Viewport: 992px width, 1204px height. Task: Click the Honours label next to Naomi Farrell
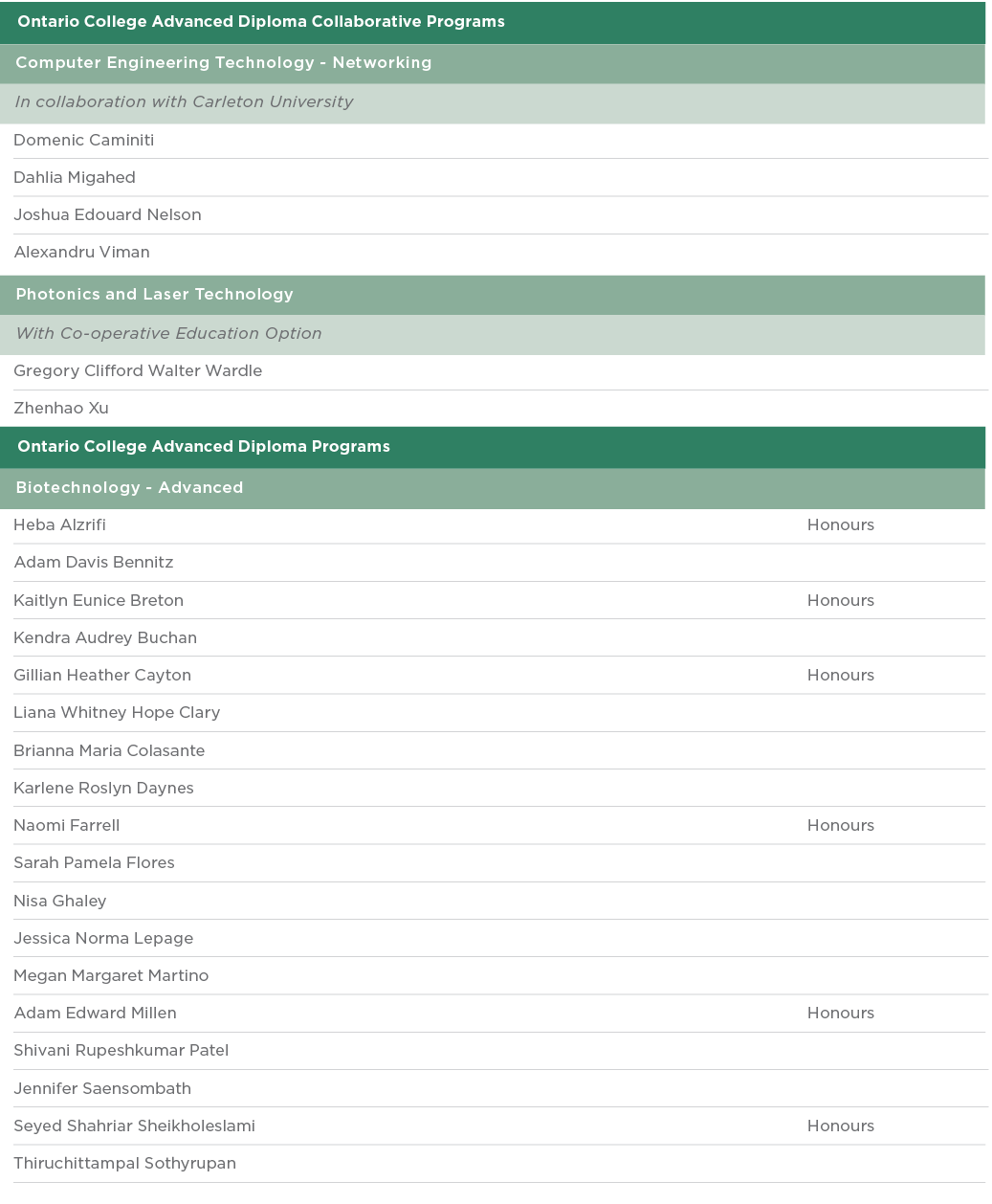pos(840,826)
